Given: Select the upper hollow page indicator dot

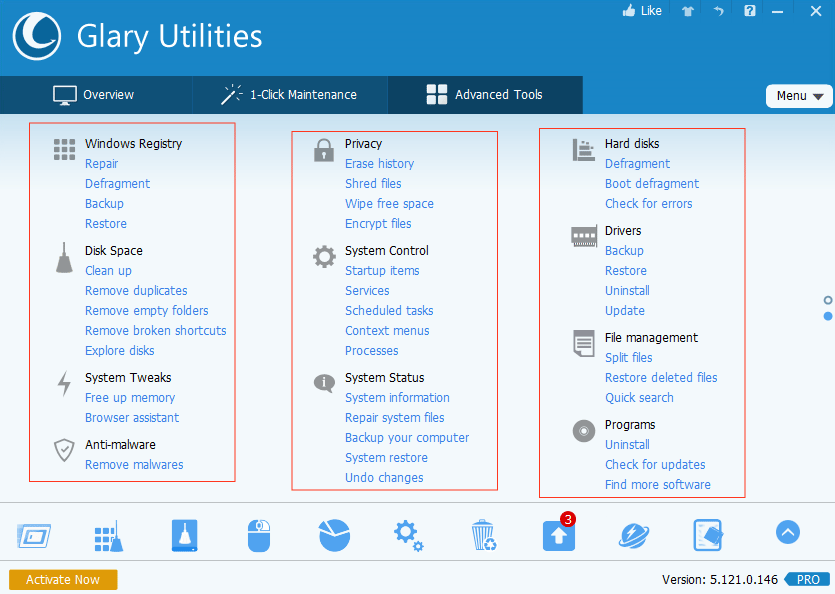Looking at the screenshot, I should (x=828, y=300).
